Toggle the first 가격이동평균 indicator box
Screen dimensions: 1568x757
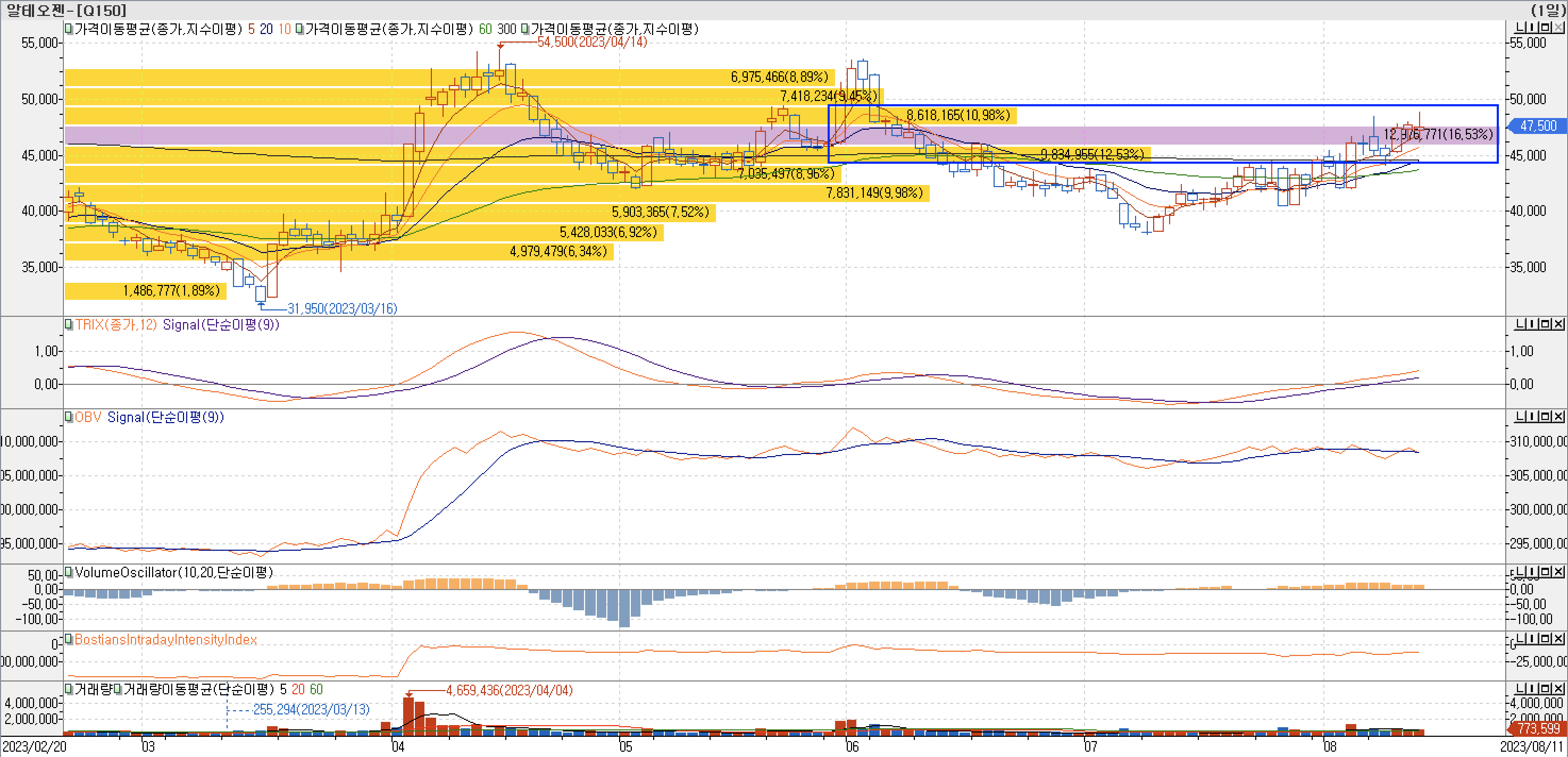coord(69,29)
